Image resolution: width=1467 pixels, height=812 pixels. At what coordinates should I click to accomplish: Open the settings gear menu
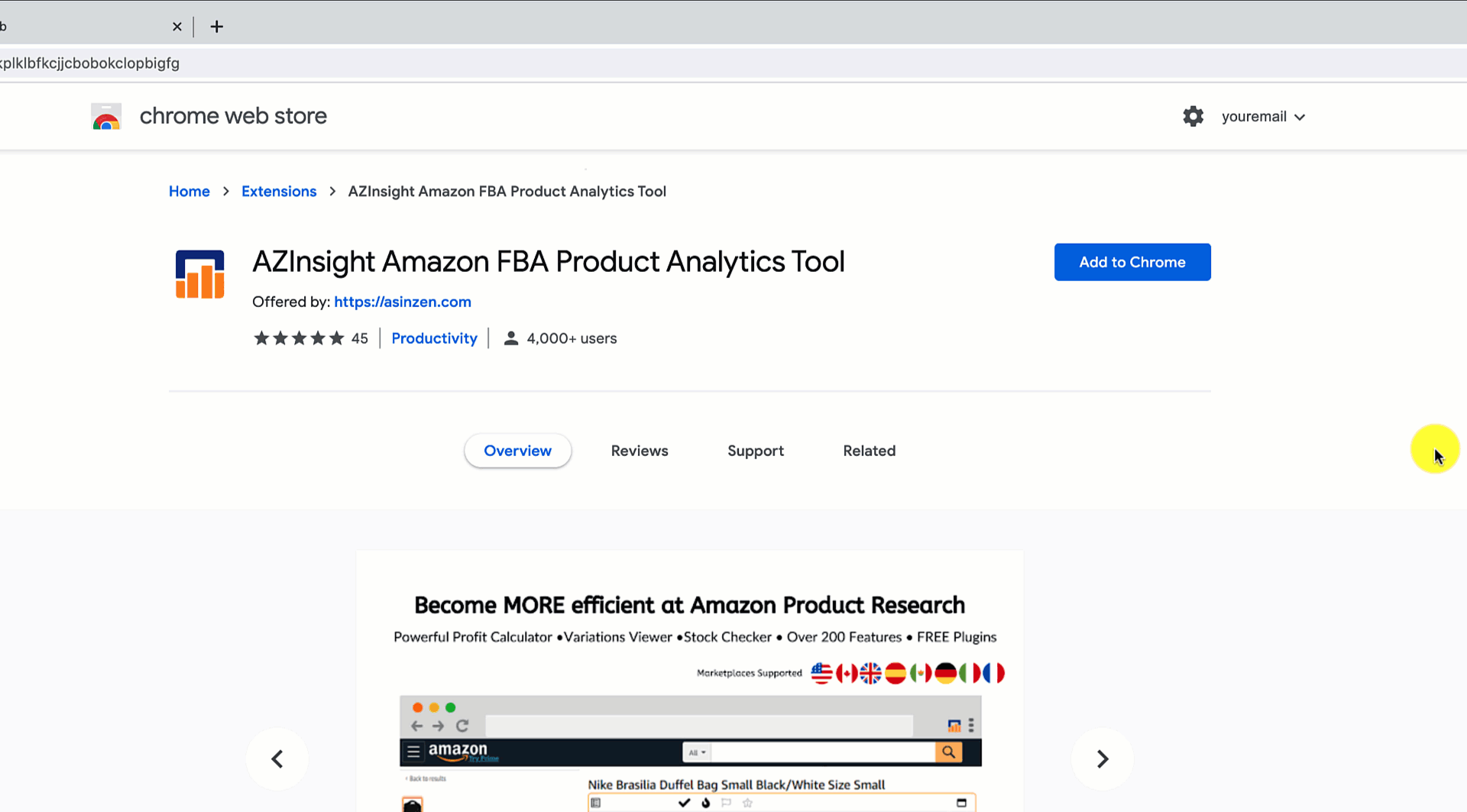tap(1193, 116)
